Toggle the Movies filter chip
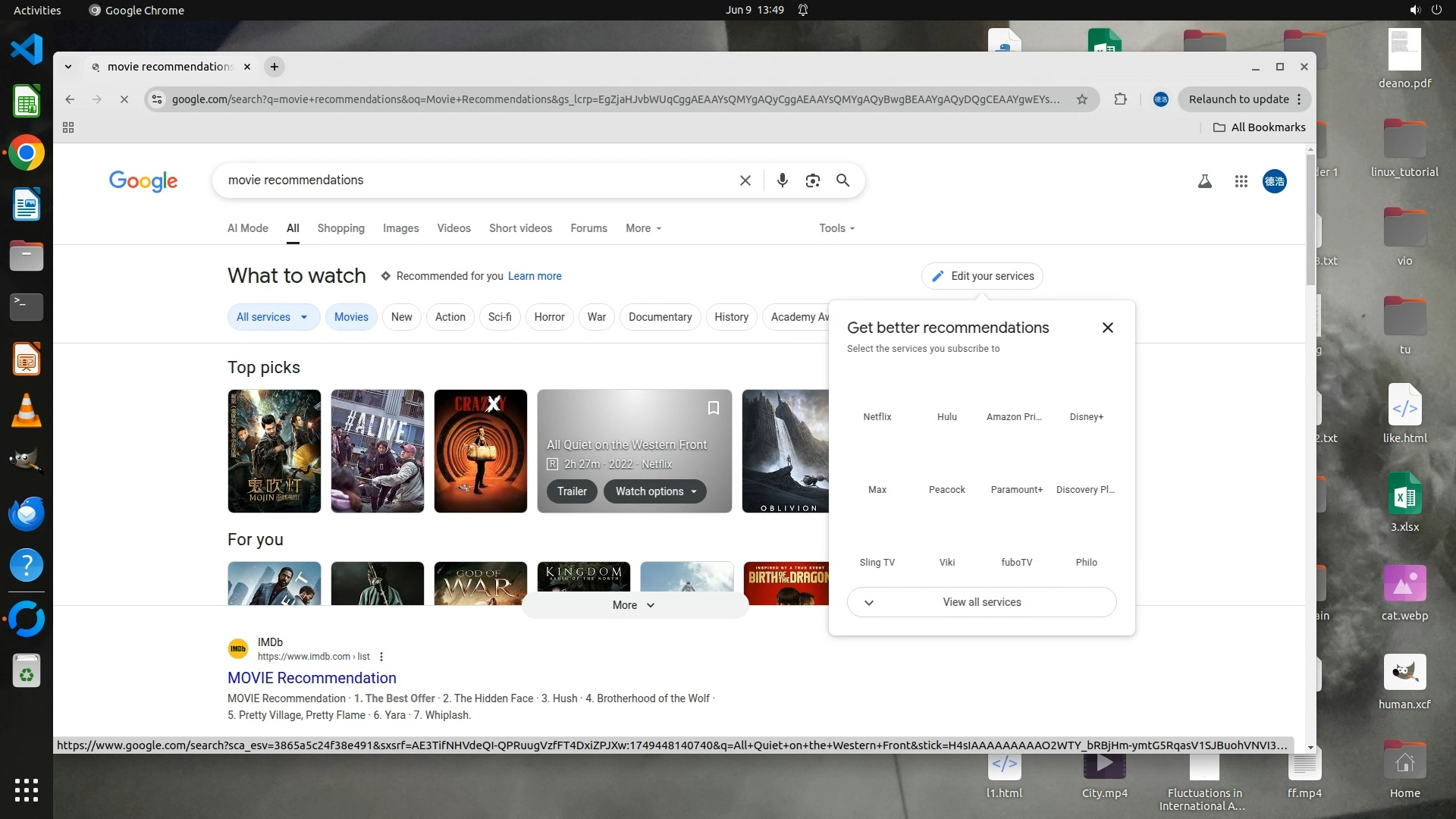 pos(351,317)
